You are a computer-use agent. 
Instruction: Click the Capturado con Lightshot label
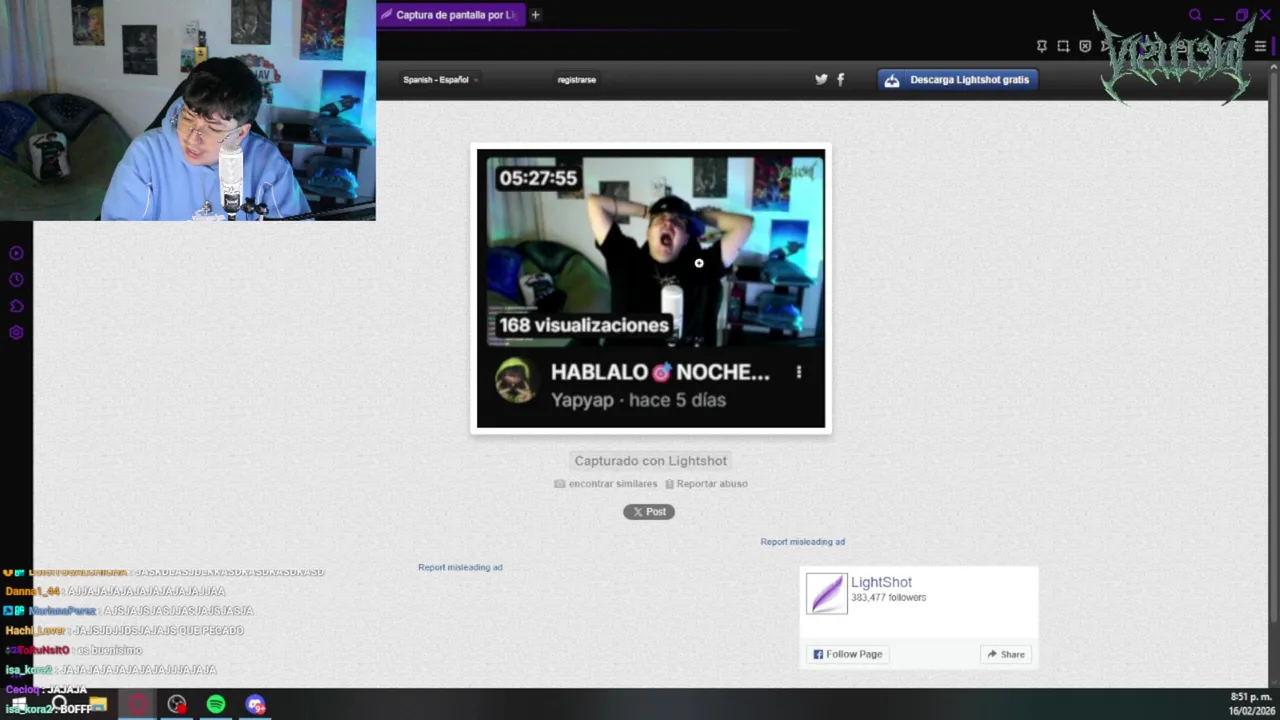pyautogui.click(x=651, y=461)
